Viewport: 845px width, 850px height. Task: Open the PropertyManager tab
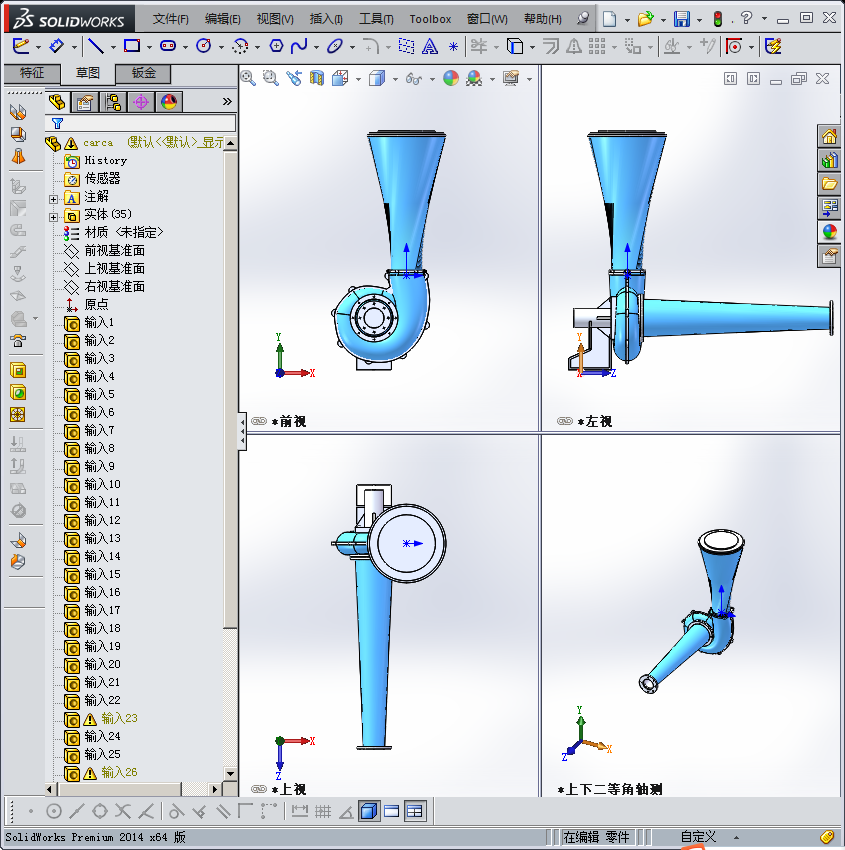click(x=85, y=102)
